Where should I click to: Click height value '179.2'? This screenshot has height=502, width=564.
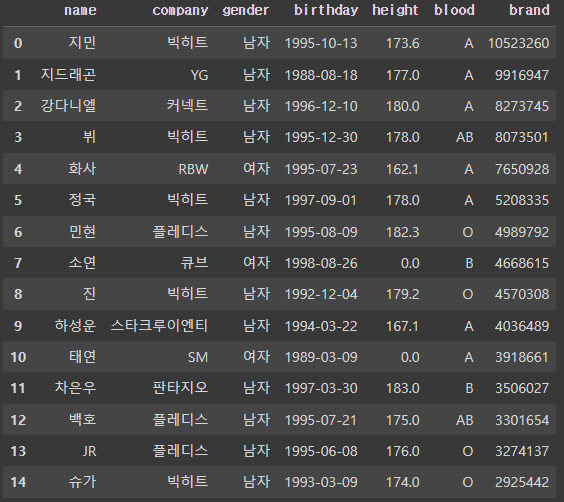tap(402, 295)
